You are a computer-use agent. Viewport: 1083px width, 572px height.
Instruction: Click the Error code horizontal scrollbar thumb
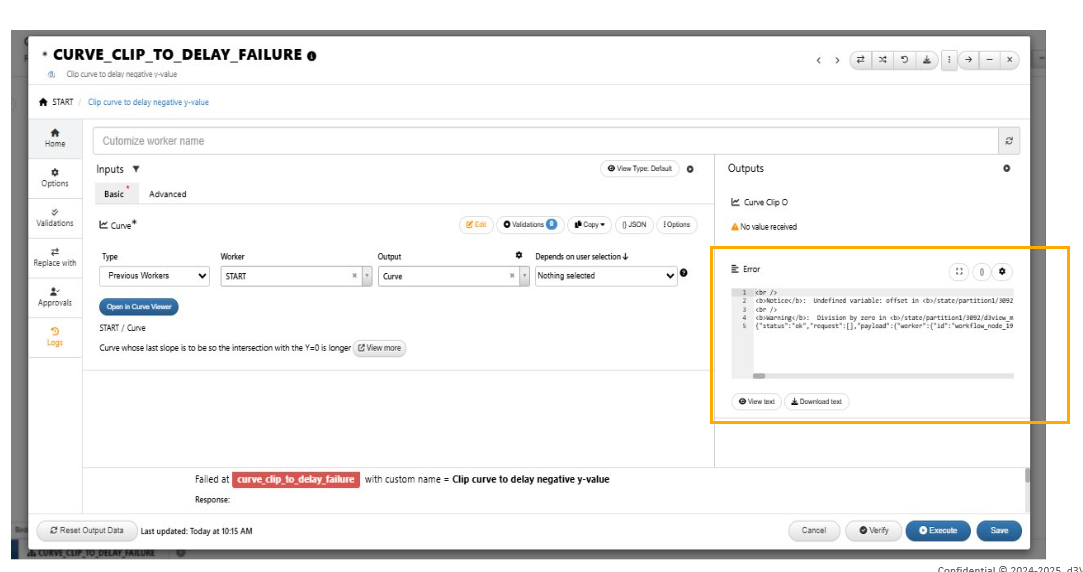[x=759, y=376]
